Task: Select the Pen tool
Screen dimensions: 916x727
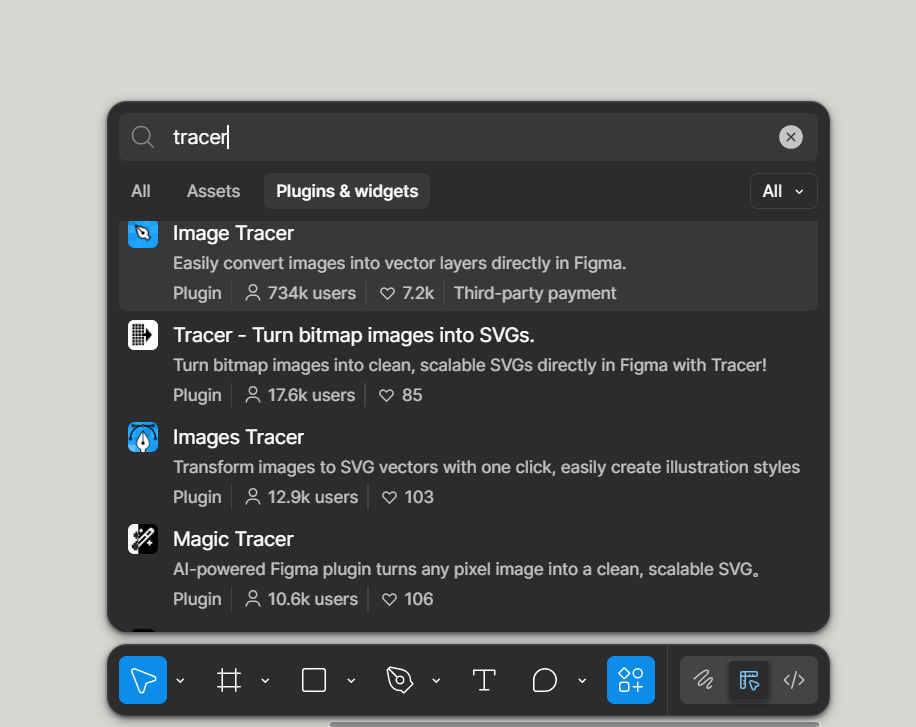Action: coord(400,680)
